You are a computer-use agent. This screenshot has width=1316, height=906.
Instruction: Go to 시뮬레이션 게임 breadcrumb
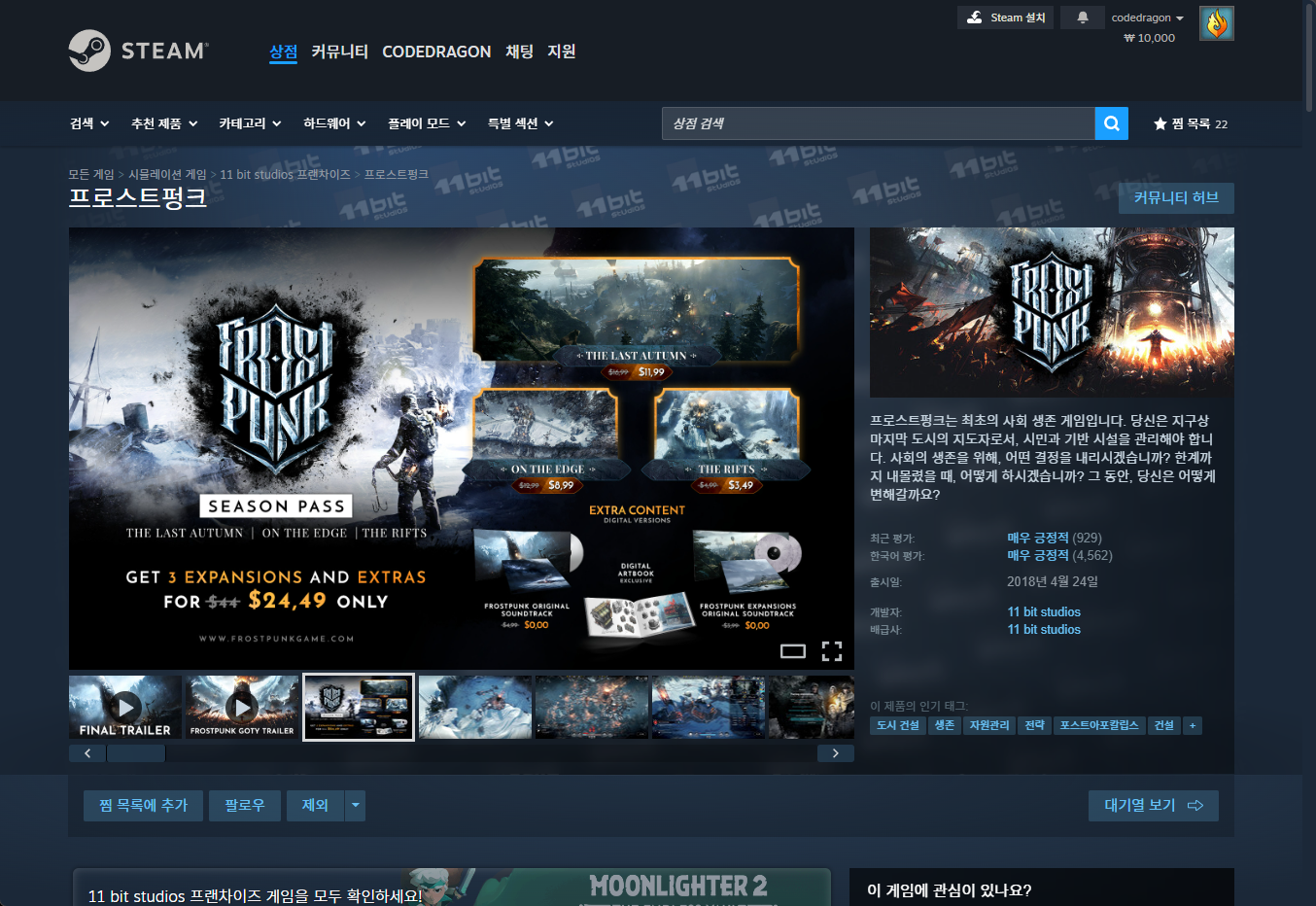(167, 174)
